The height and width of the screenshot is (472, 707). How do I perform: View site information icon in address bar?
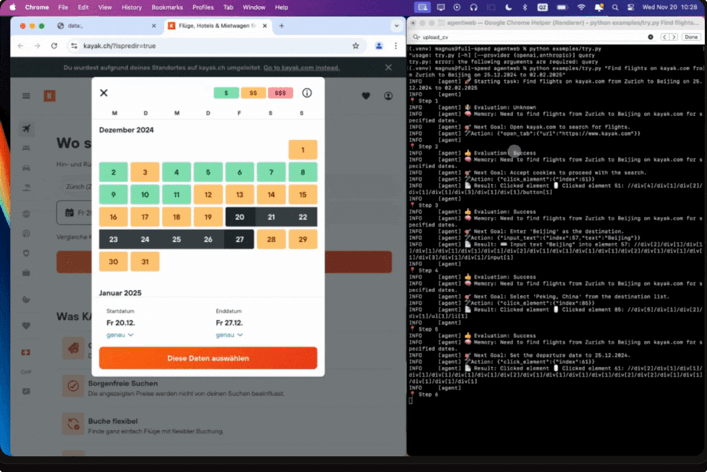click(74, 46)
